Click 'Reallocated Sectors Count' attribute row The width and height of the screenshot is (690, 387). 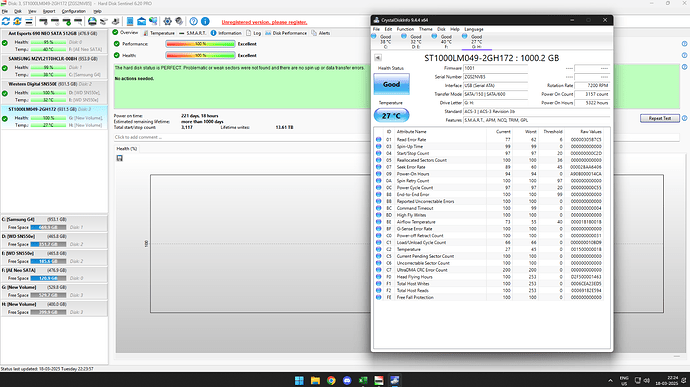[488, 160]
